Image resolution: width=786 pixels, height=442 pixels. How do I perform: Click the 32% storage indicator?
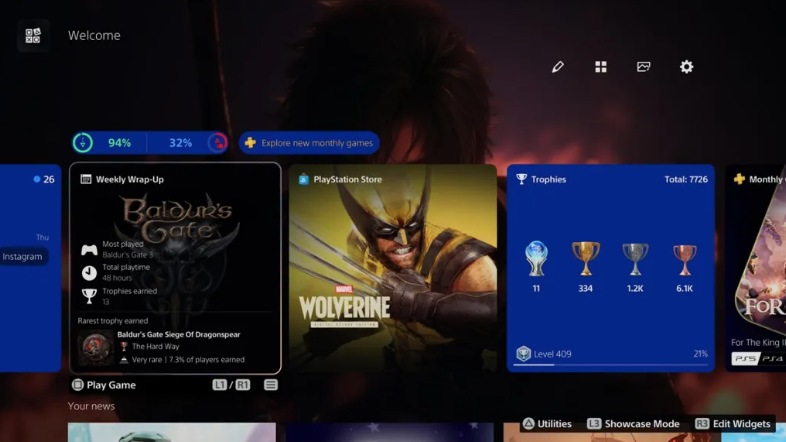180,143
